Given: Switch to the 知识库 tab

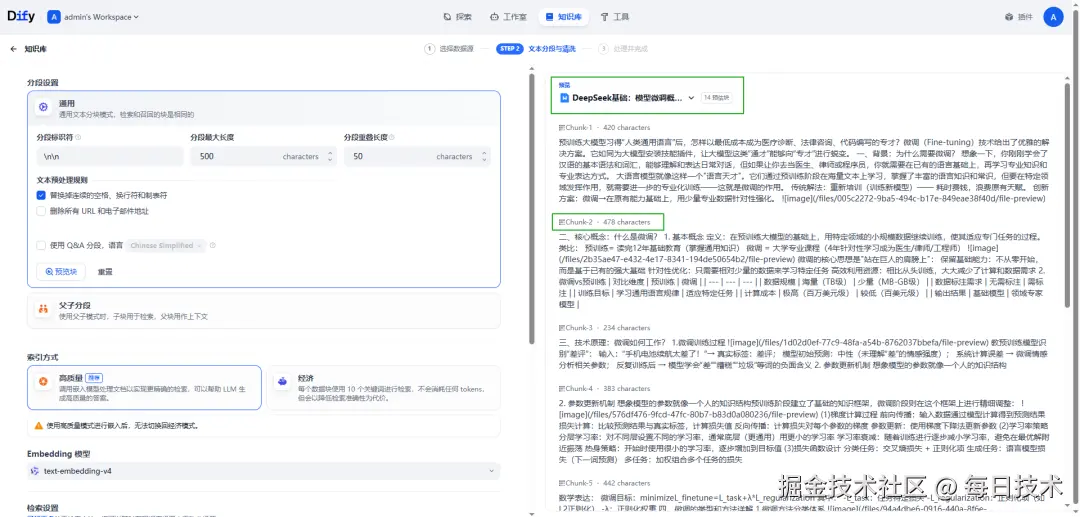Looking at the screenshot, I should point(563,17).
